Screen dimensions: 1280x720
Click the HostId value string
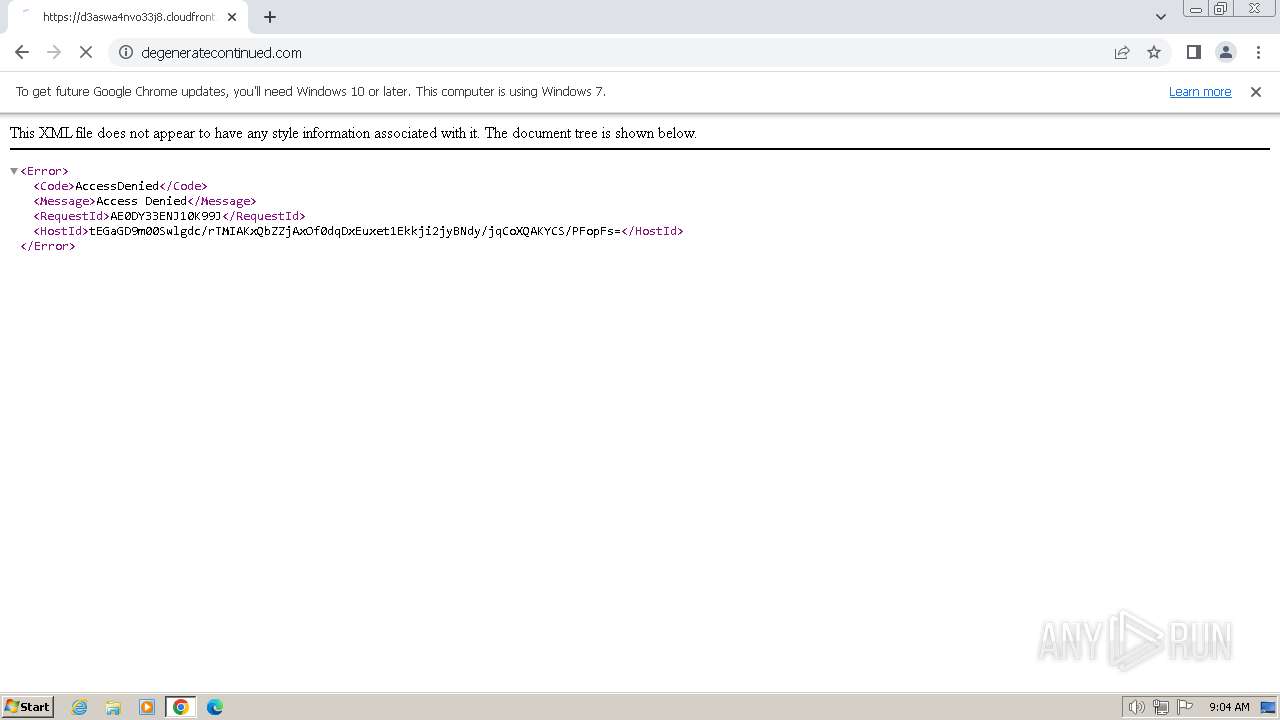tap(355, 231)
